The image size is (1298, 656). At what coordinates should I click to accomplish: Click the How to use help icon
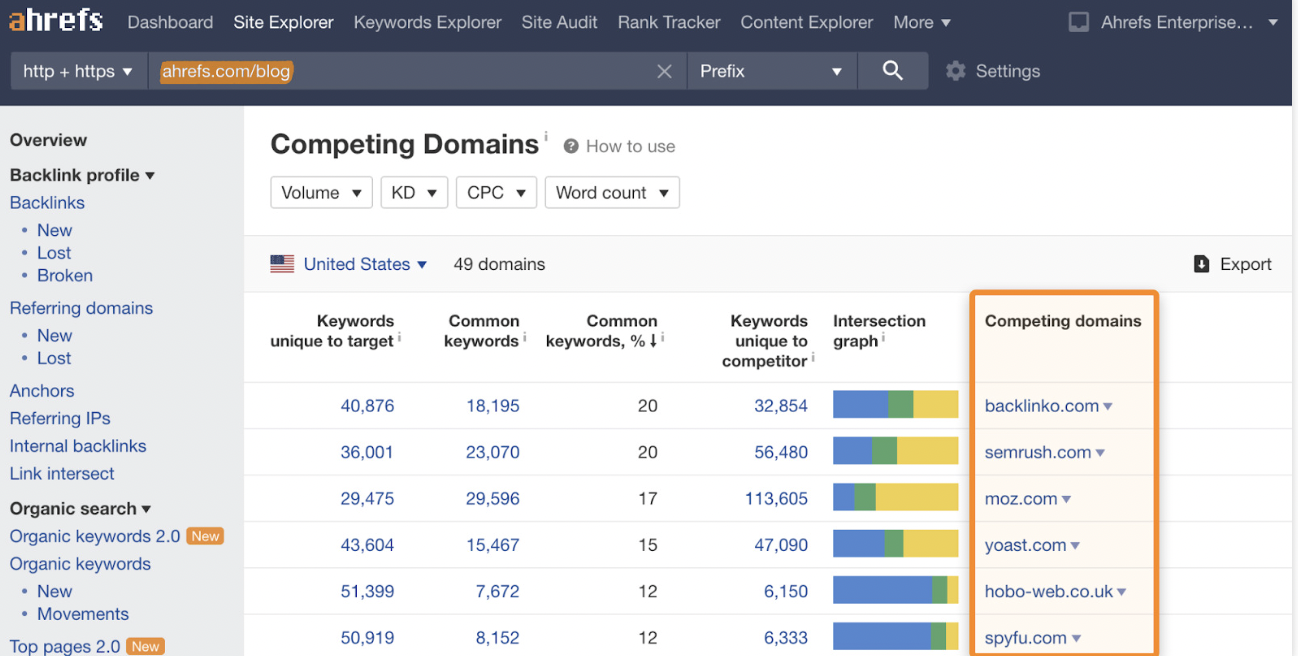570,146
